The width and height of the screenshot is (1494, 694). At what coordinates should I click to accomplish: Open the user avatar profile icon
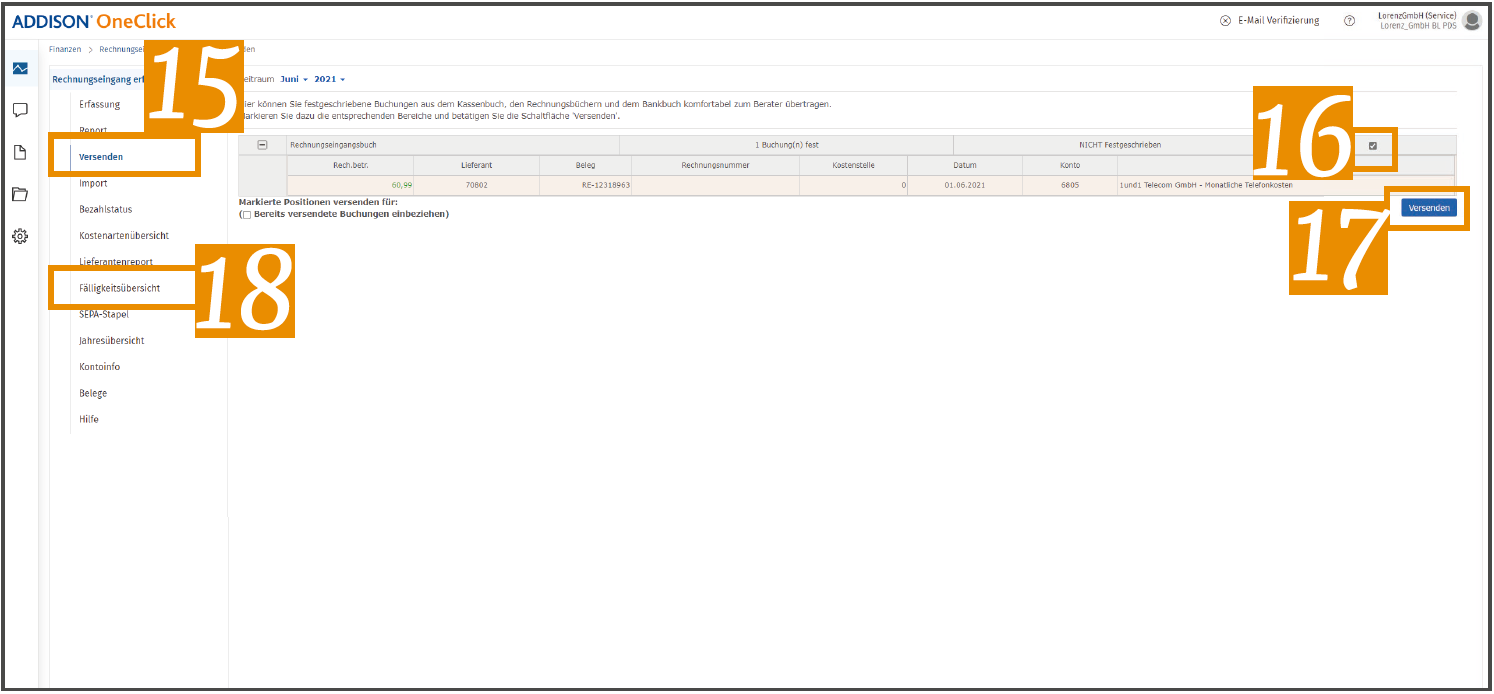[x=1471, y=20]
